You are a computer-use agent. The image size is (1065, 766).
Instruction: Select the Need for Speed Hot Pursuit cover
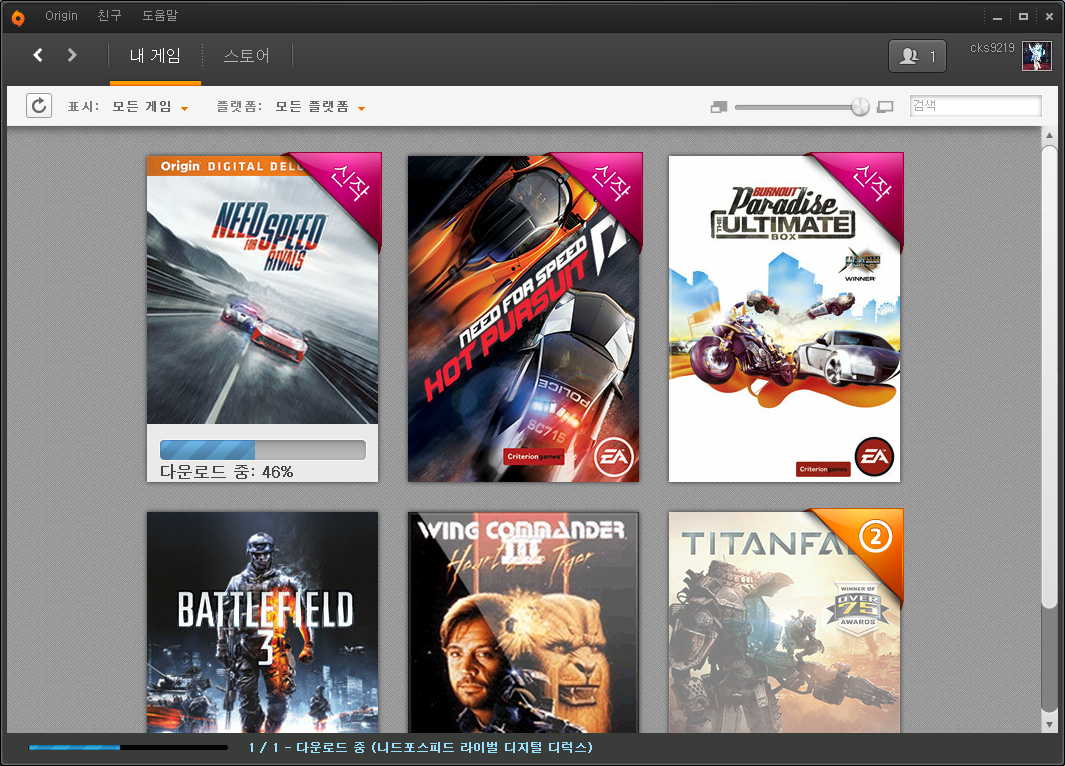pos(524,318)
